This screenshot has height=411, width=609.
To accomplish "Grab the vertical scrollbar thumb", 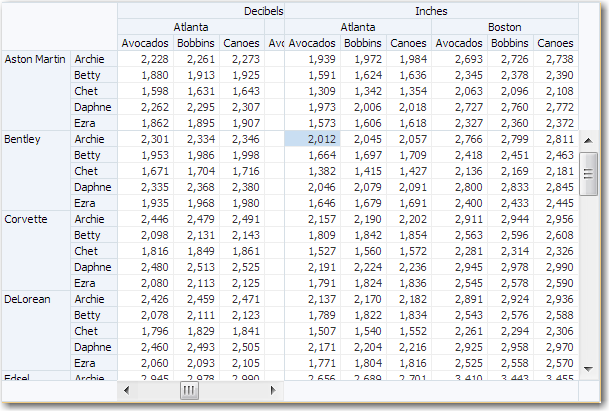I will coord(588,174).
